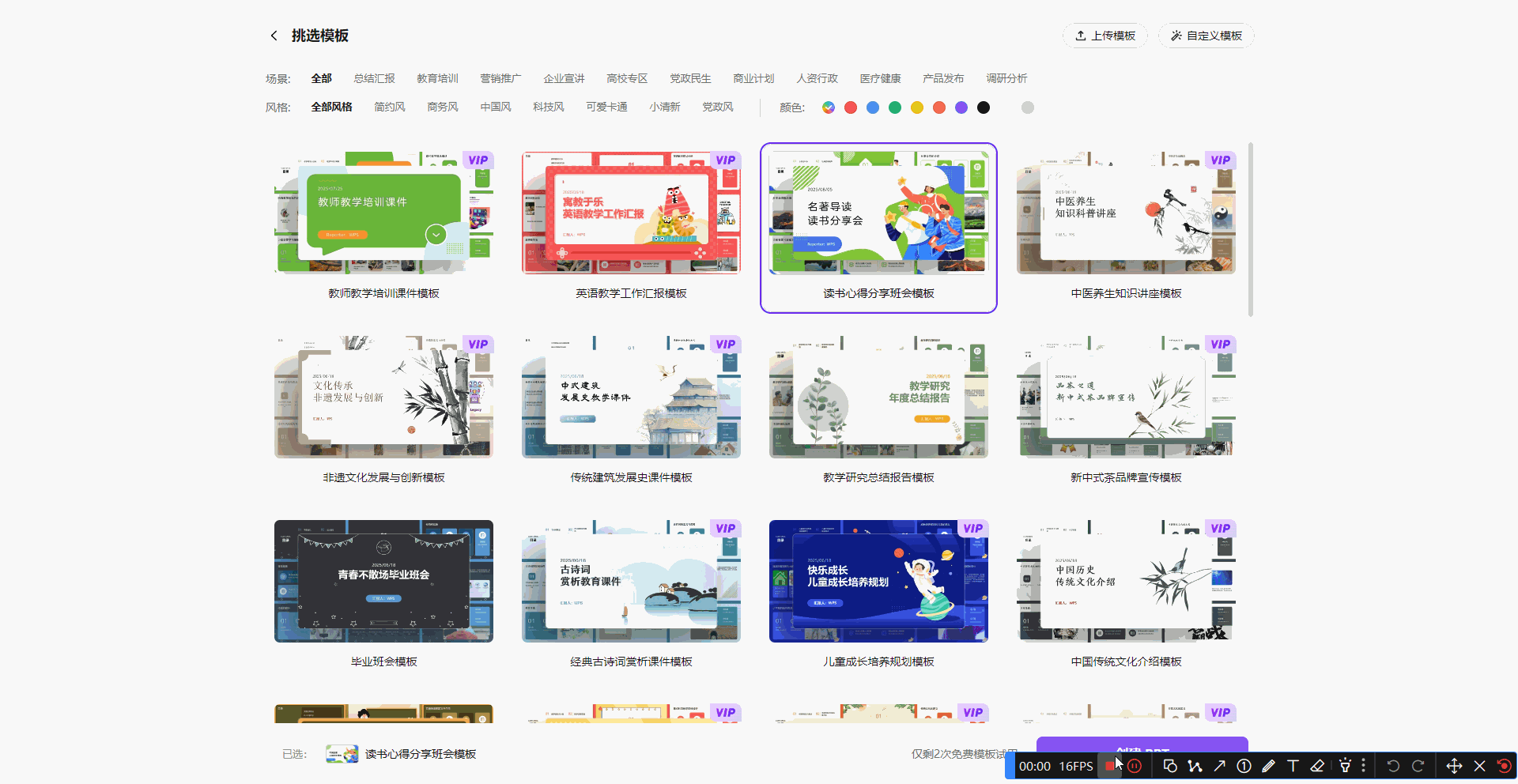The image size is (1518, 784).
Task: Select the 教学研究总结报告模板 thumbnail
Action: coord(878,397)
